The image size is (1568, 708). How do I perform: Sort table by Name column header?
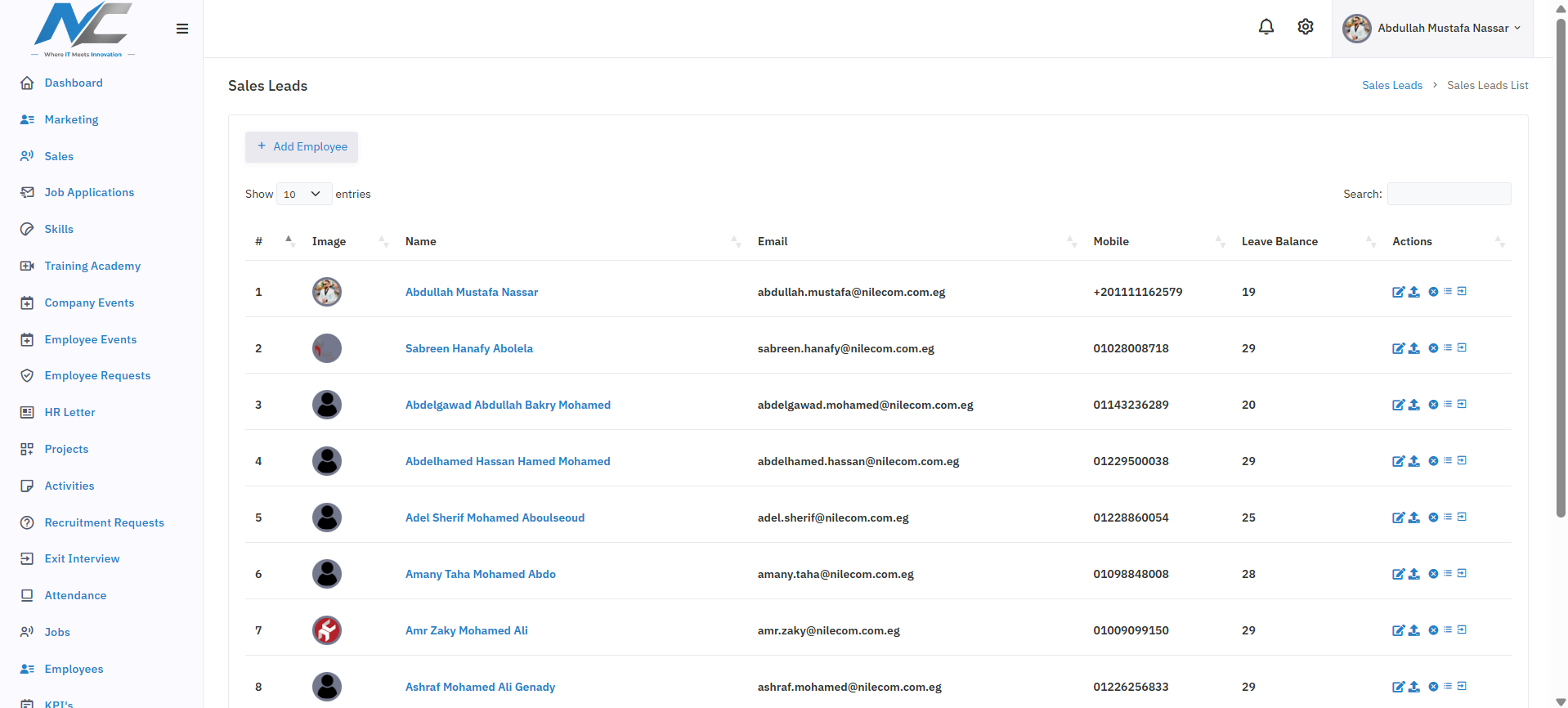[571, 241]
